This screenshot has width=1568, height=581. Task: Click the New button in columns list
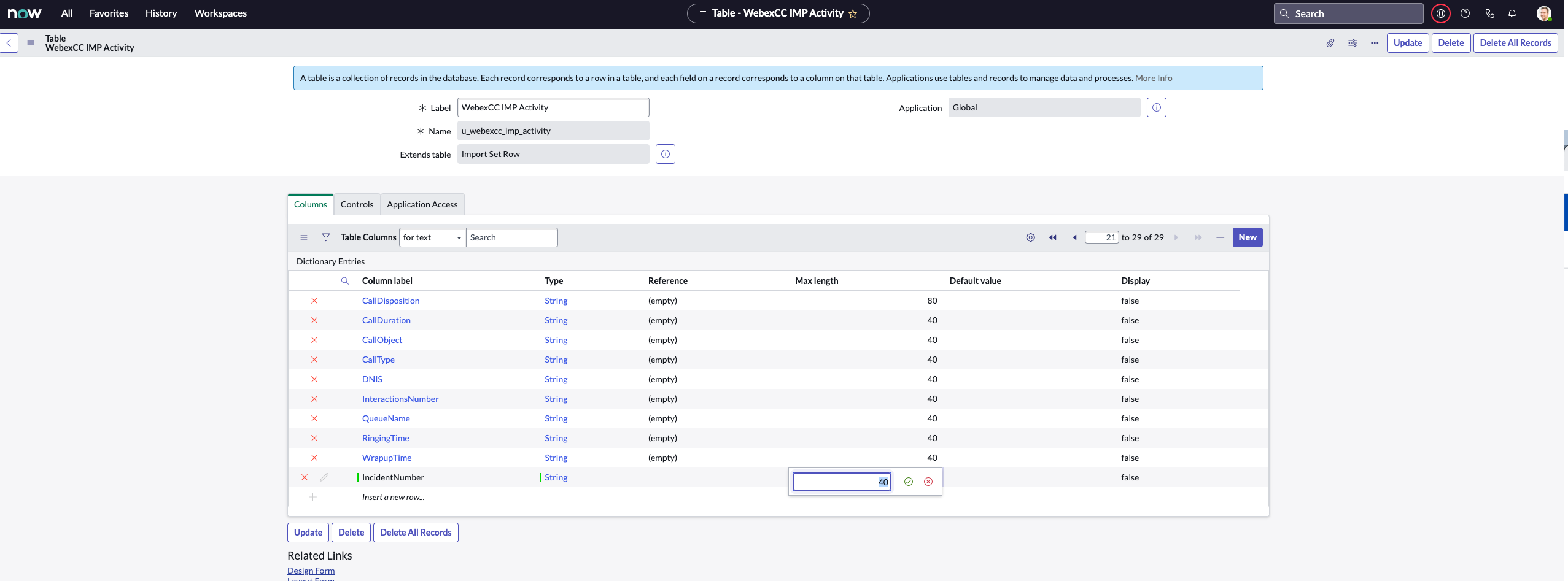coord(1247,237)
